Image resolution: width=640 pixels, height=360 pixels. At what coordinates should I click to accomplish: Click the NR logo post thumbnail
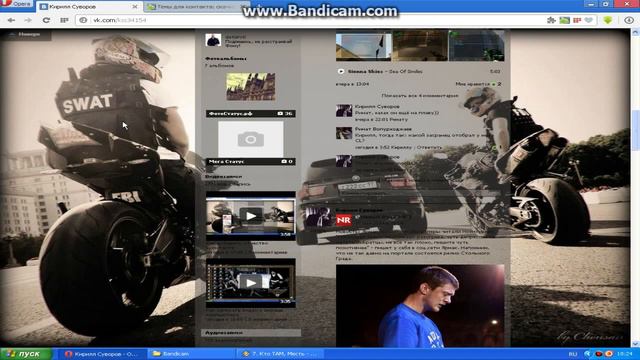coord(344,220)
